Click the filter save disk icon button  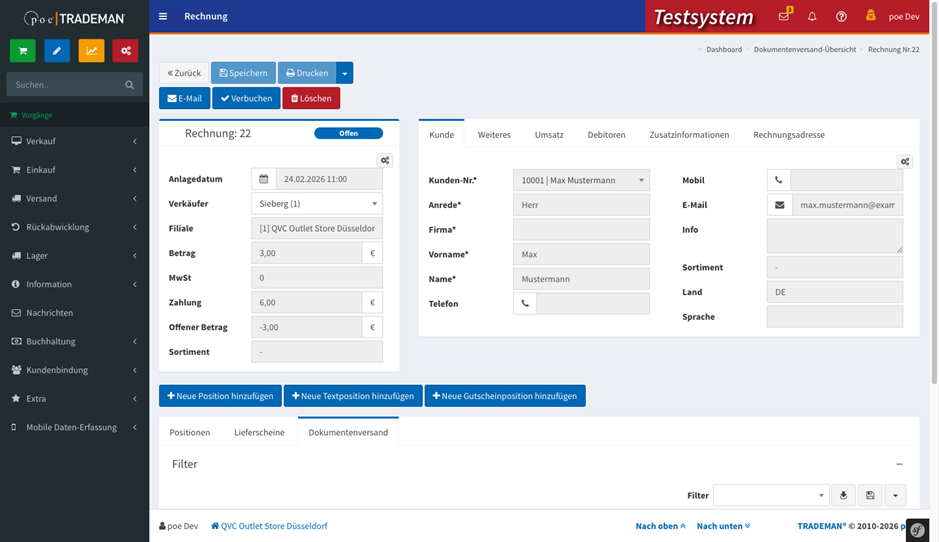pos(870,495)
